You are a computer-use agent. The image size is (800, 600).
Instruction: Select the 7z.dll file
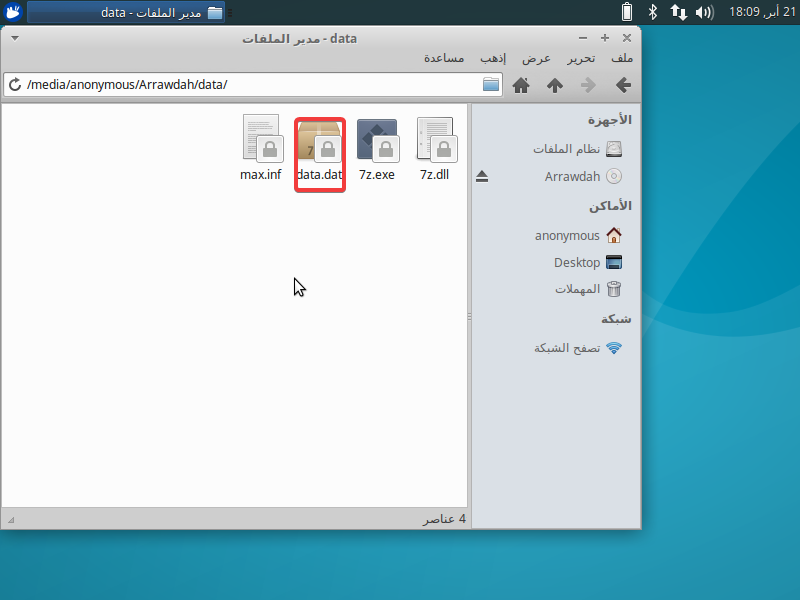coord(434,141)
